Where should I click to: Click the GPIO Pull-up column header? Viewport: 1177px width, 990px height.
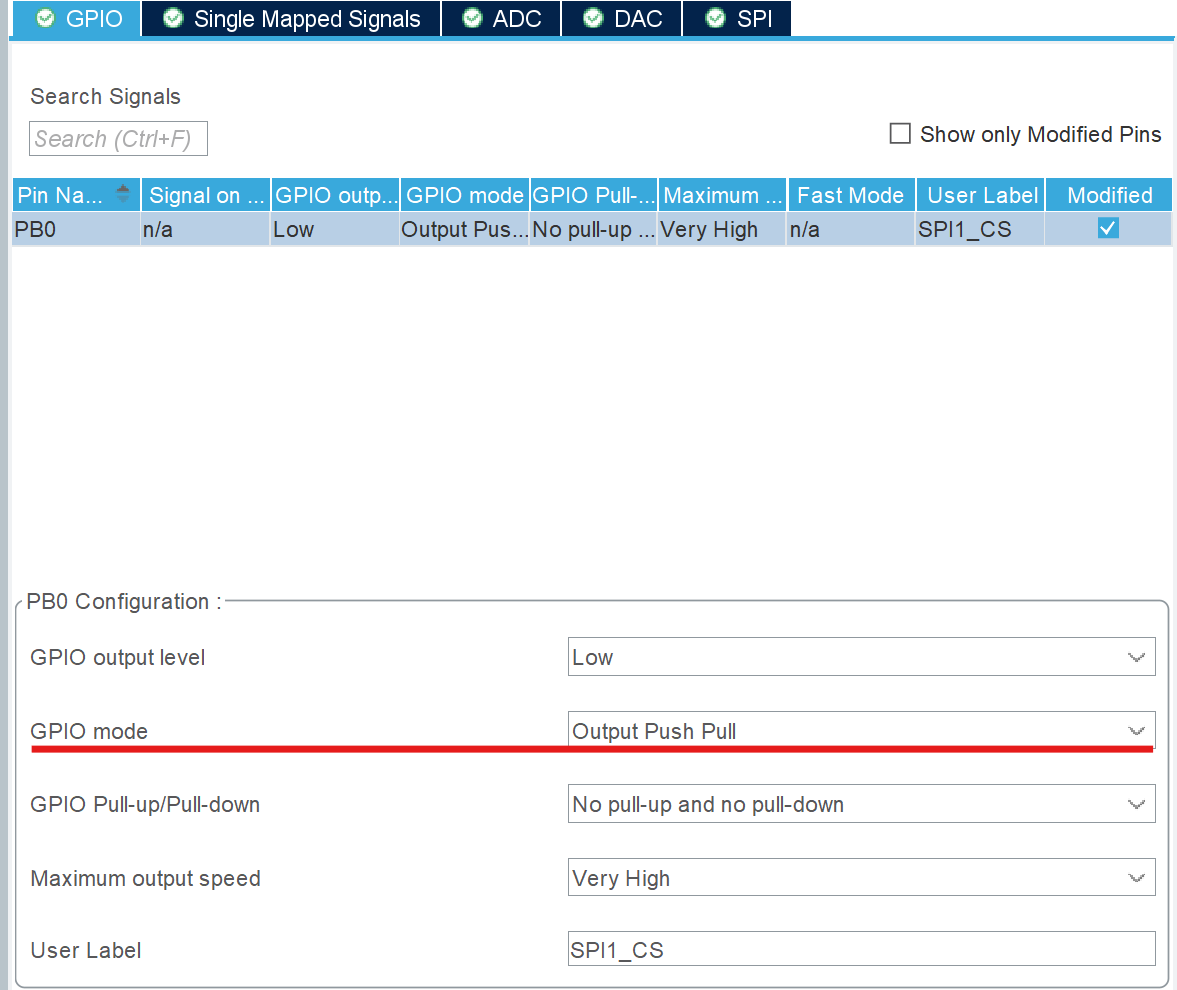tap(594, 195)
